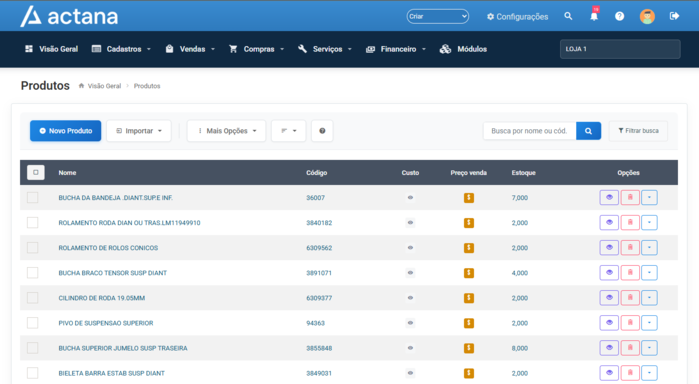This screenshot has height=384, width=699.
Task: Click the blue search button beside search field
Action: pyautogui.click(x=588, y=131)
